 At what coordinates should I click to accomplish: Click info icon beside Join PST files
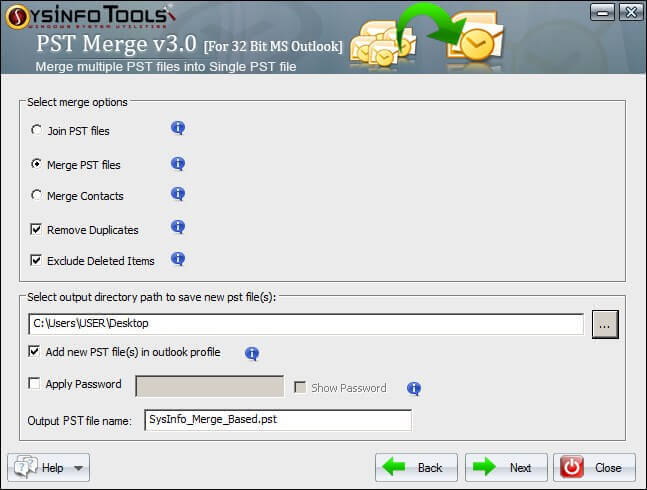click(178, 128)
